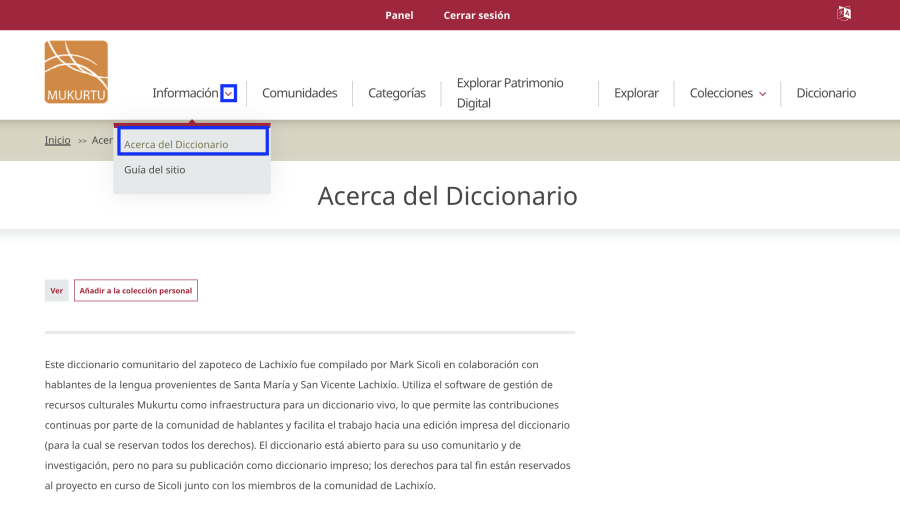900x515 pixels.
Task: Click the Acerca del Diccionario page heading
Action: tap(448, 196)
